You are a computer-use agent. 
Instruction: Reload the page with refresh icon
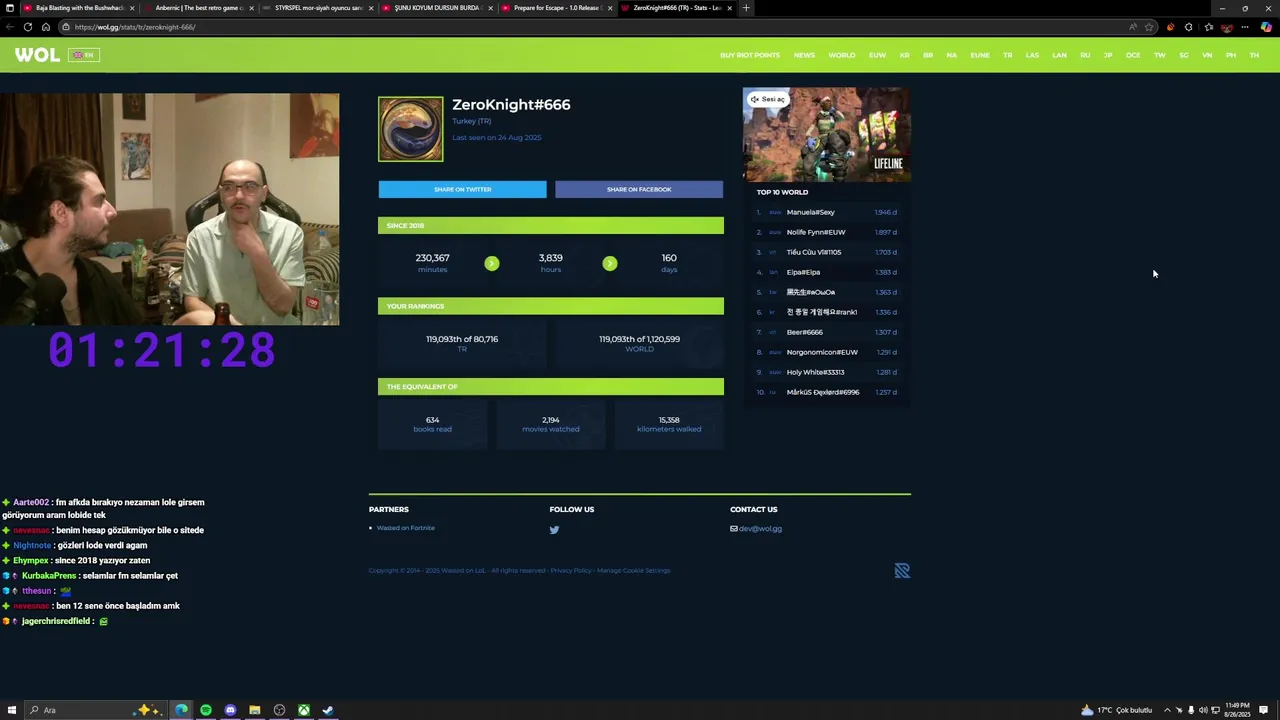(x=27, y=27)
